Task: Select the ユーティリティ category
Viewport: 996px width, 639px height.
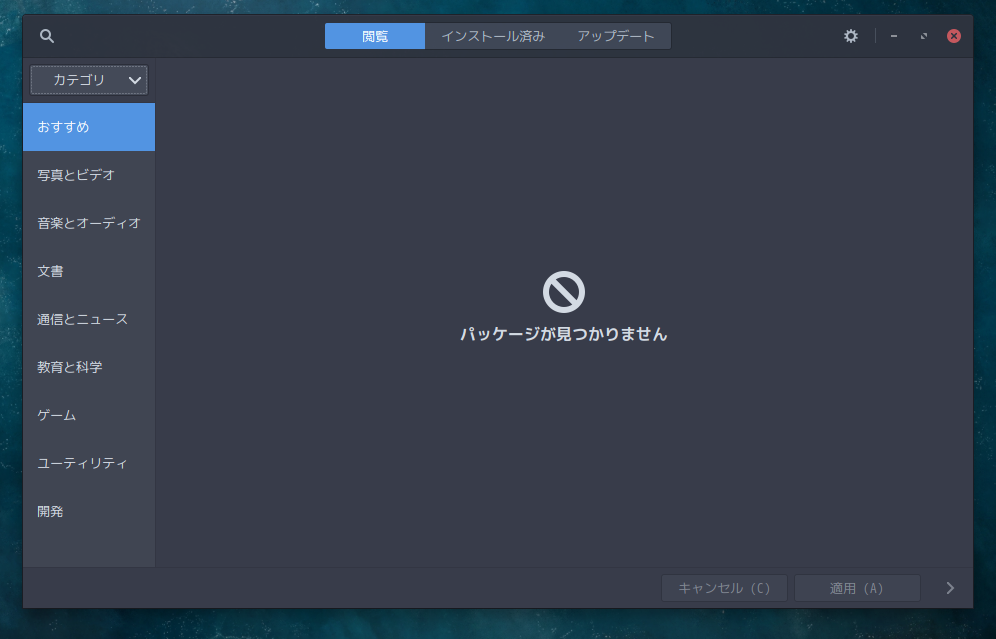Action: click(x=89, y=464)
